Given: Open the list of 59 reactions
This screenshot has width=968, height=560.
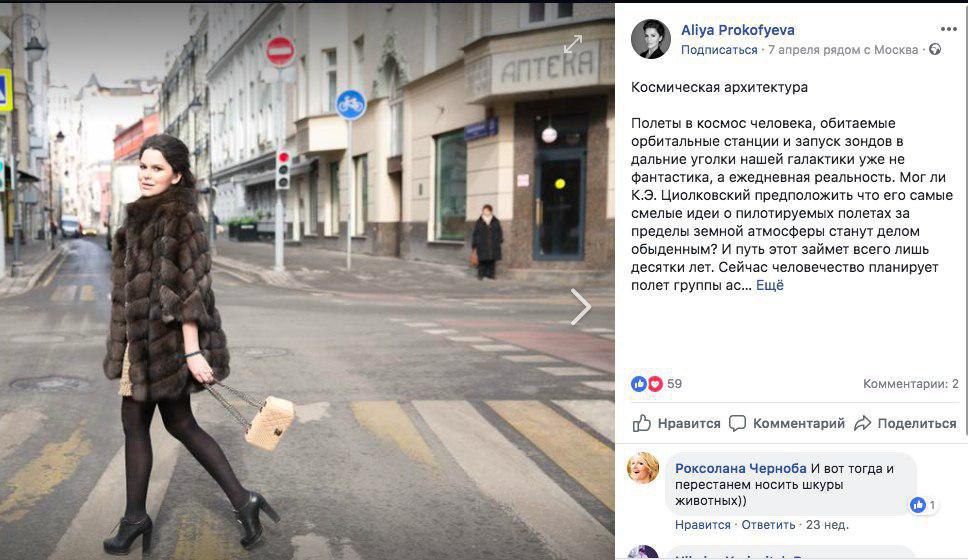Looking at the screenshot, I should 674,384.
